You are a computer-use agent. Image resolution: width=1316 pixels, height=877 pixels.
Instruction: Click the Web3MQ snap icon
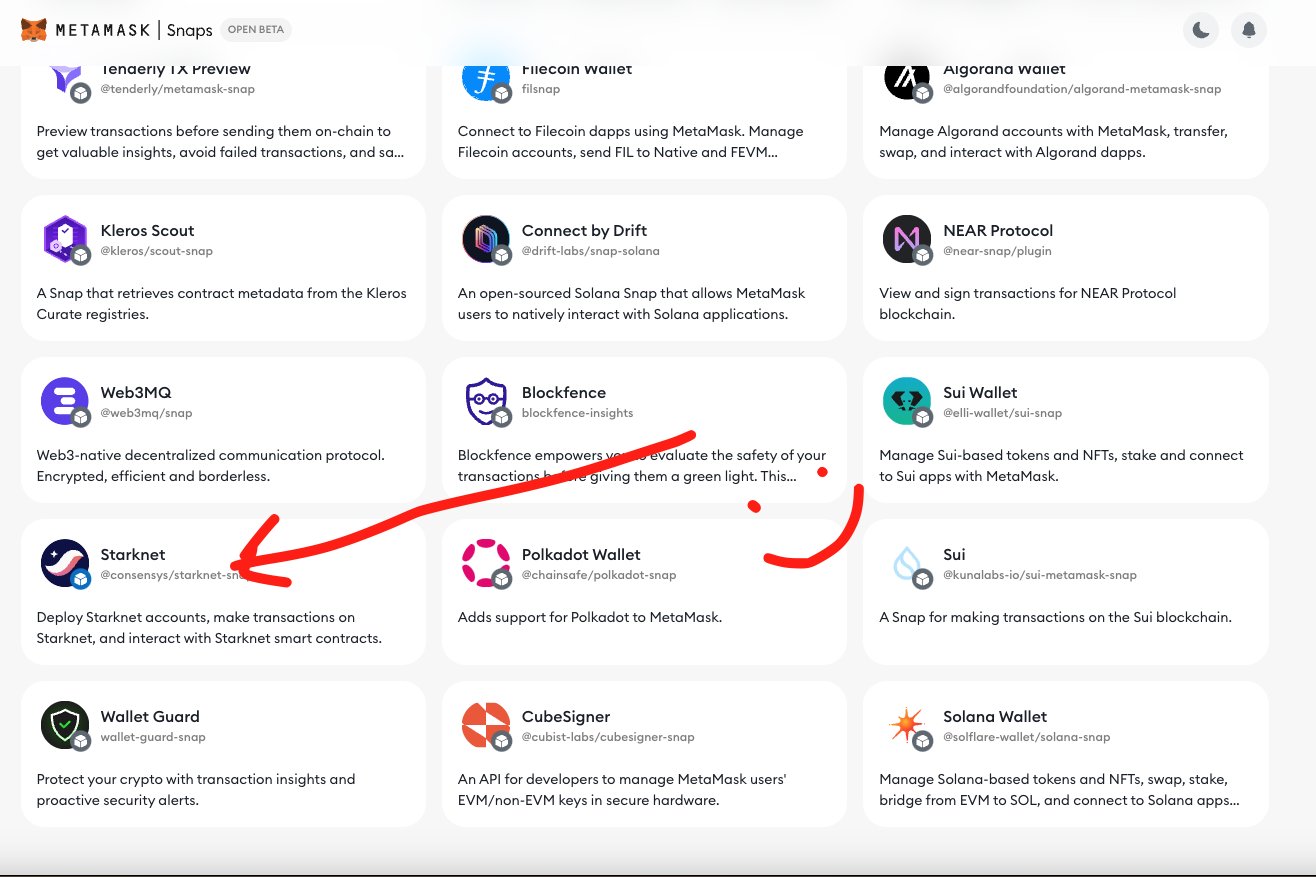coord(64,401)
